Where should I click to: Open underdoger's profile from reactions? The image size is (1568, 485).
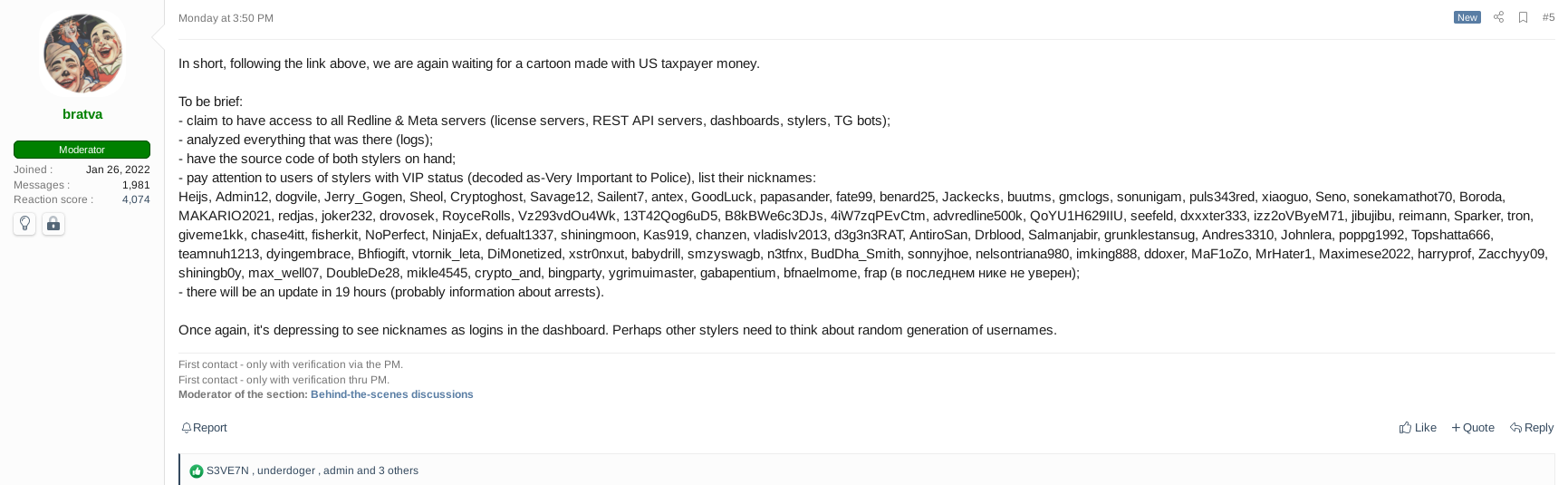tap(286, 470)
